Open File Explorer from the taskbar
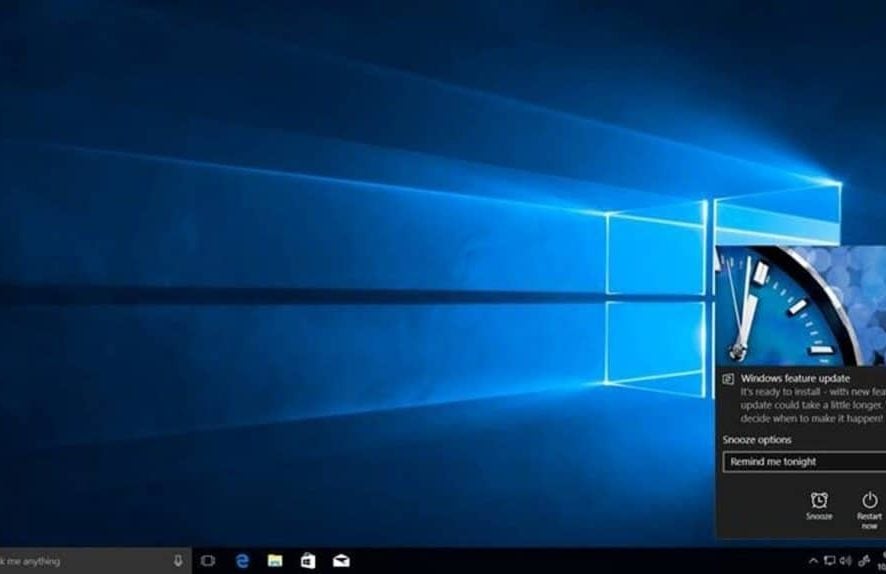886x574 pixels. [275, 560]
